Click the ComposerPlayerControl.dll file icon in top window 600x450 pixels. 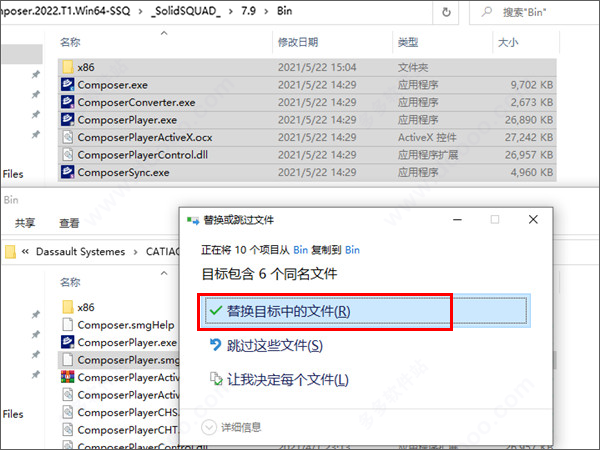pyautogui.click(x=68, y=155)
